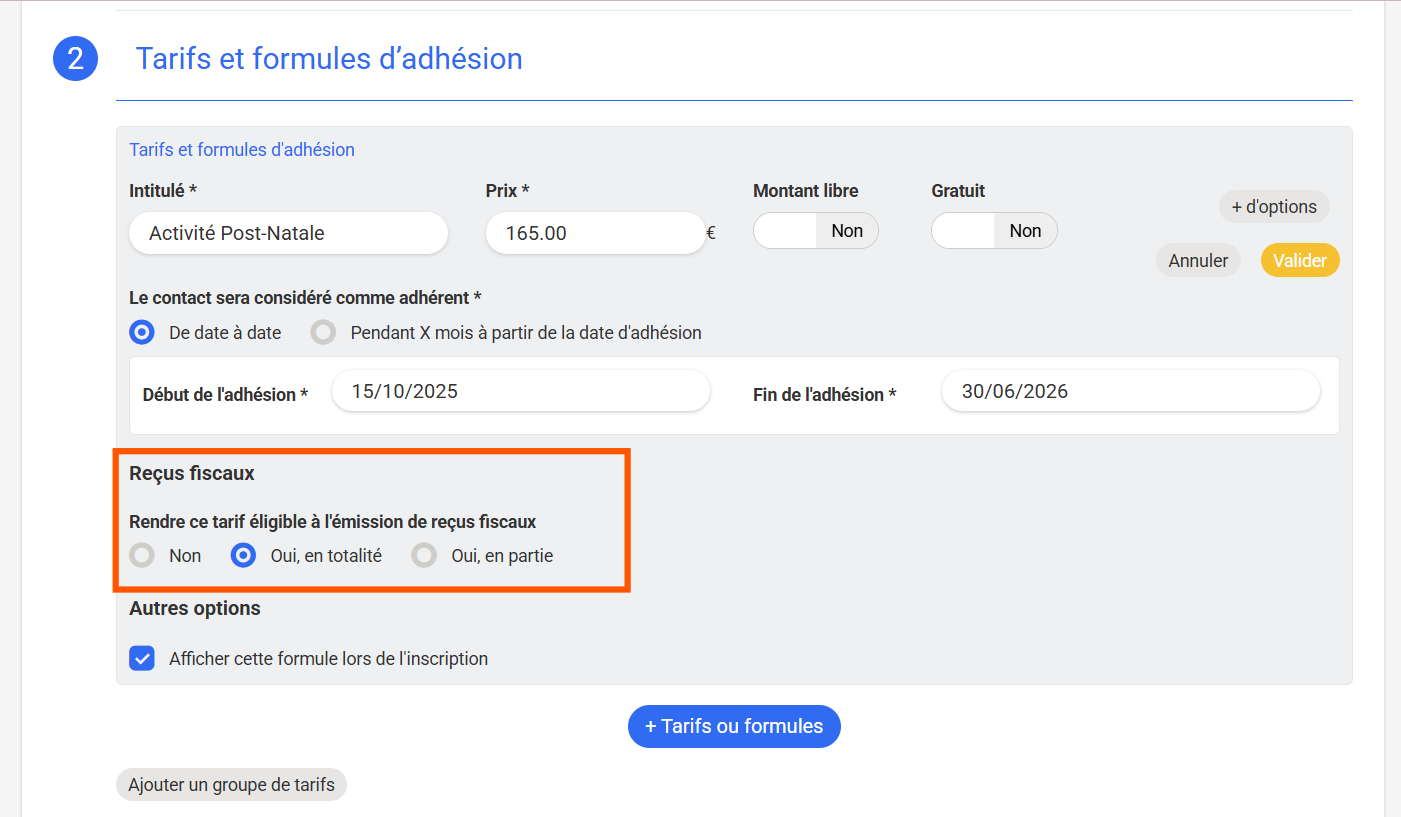This screenshot has height=817, width=1401.
Task: Click the Fin de l'adhésion date field
Action: click(1130, 391)
